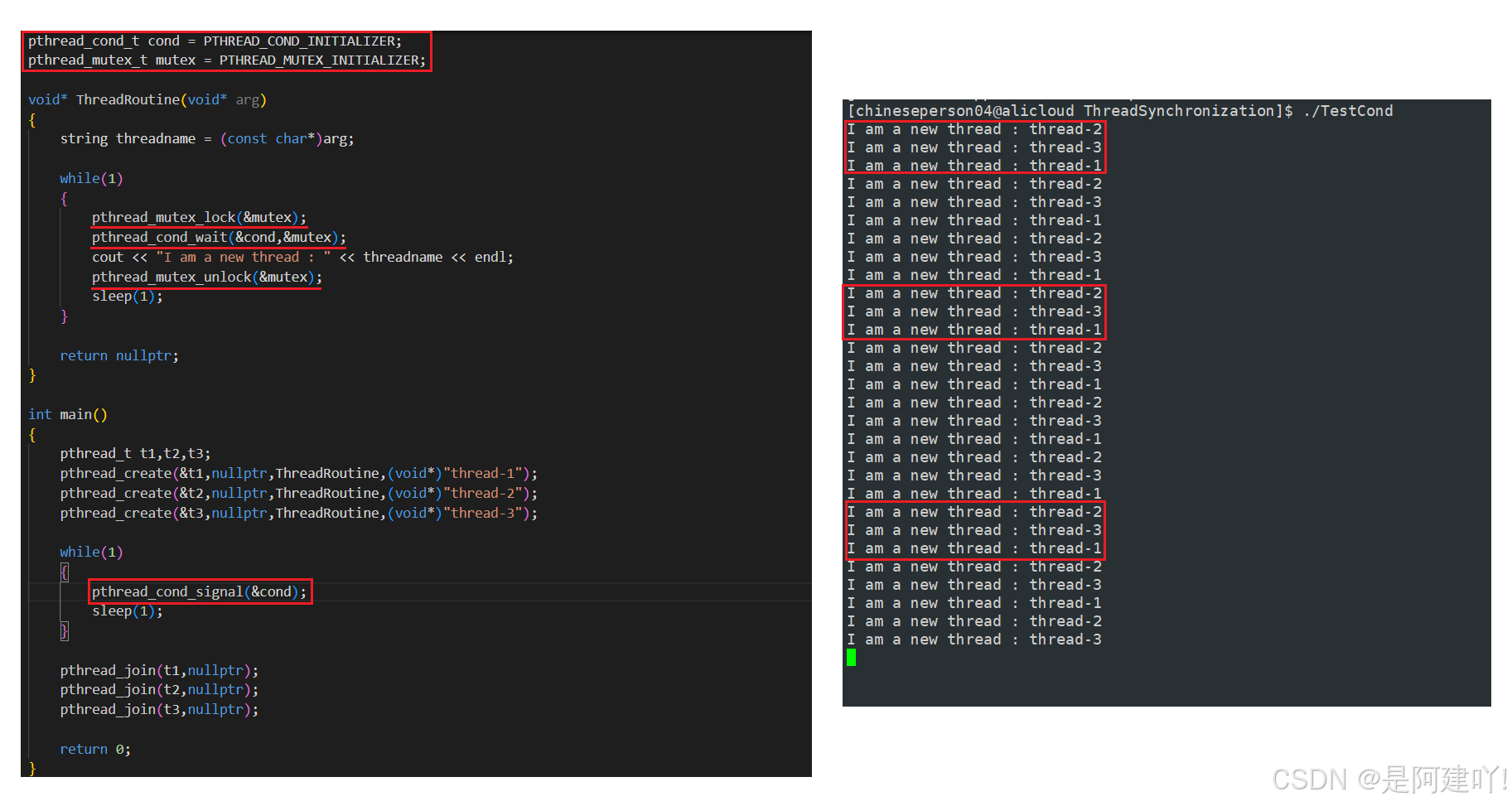Click the cout output statement line
Screen dimensions: 1512x806
(x=302, y=258)
